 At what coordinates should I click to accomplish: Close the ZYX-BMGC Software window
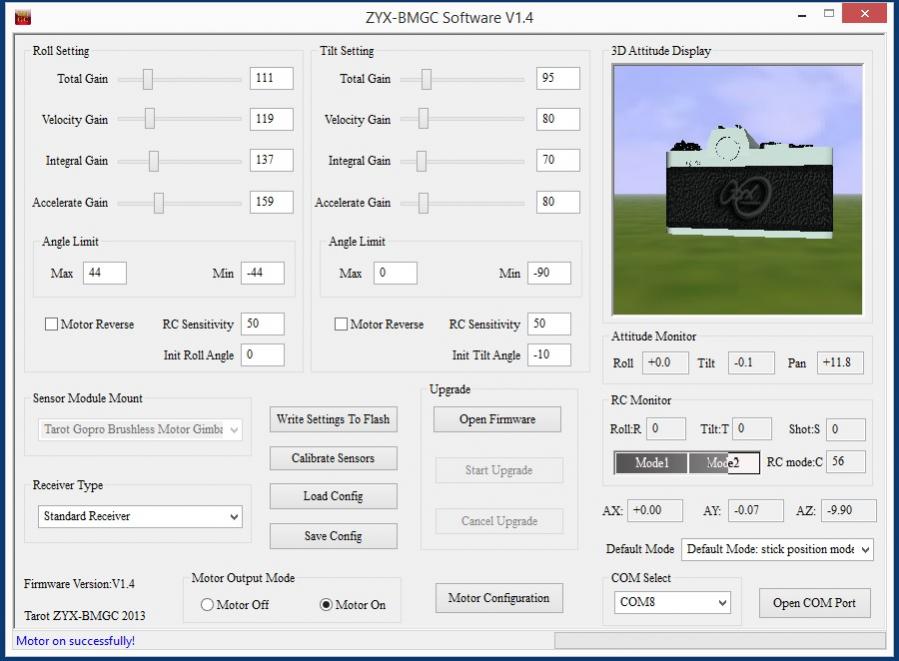tap(865, 13)
